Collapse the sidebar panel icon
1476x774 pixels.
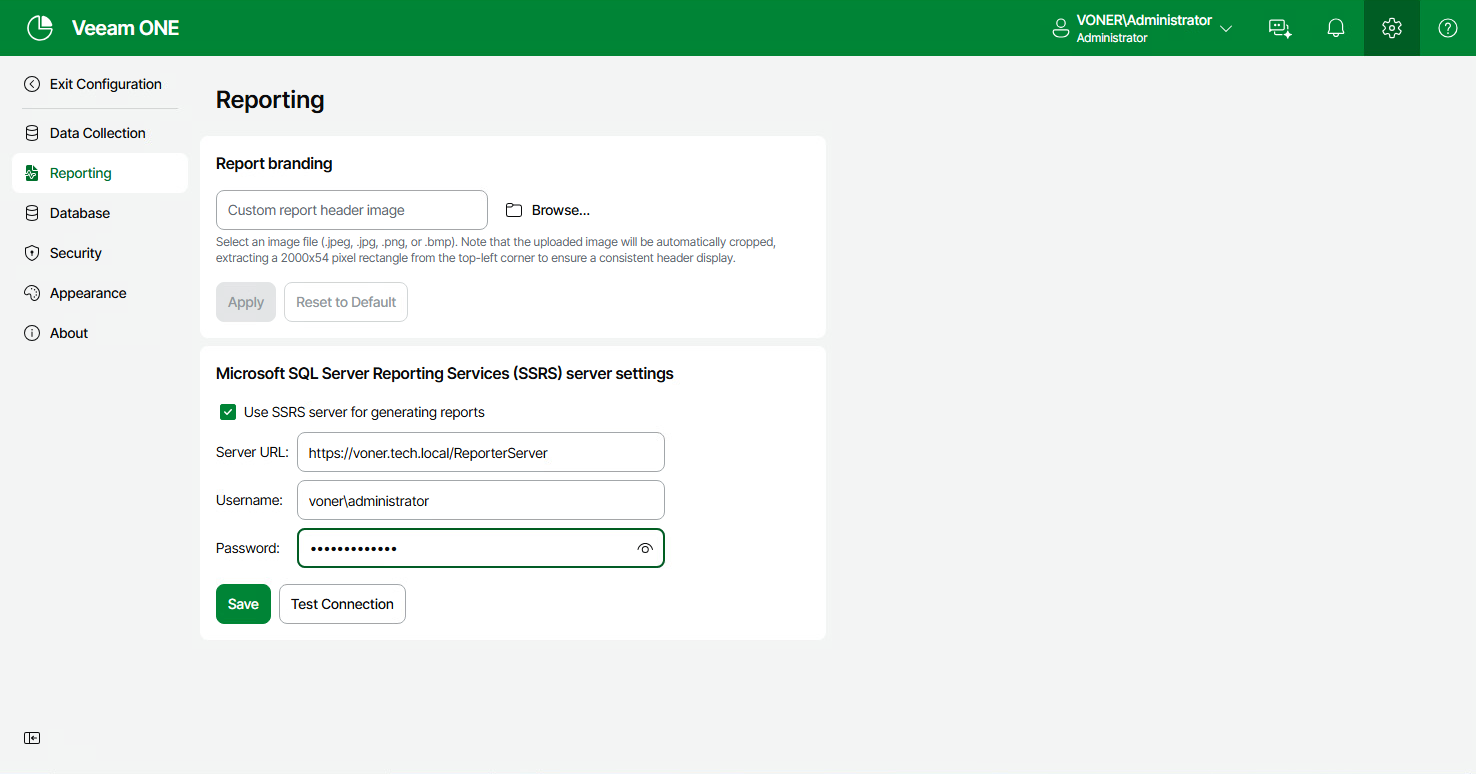(32, 738)
